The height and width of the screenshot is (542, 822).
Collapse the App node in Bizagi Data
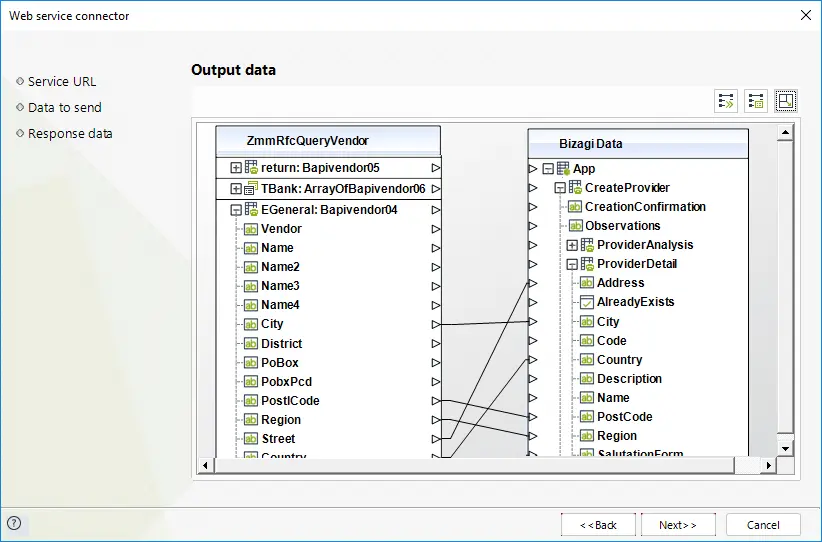pos(548,169)
